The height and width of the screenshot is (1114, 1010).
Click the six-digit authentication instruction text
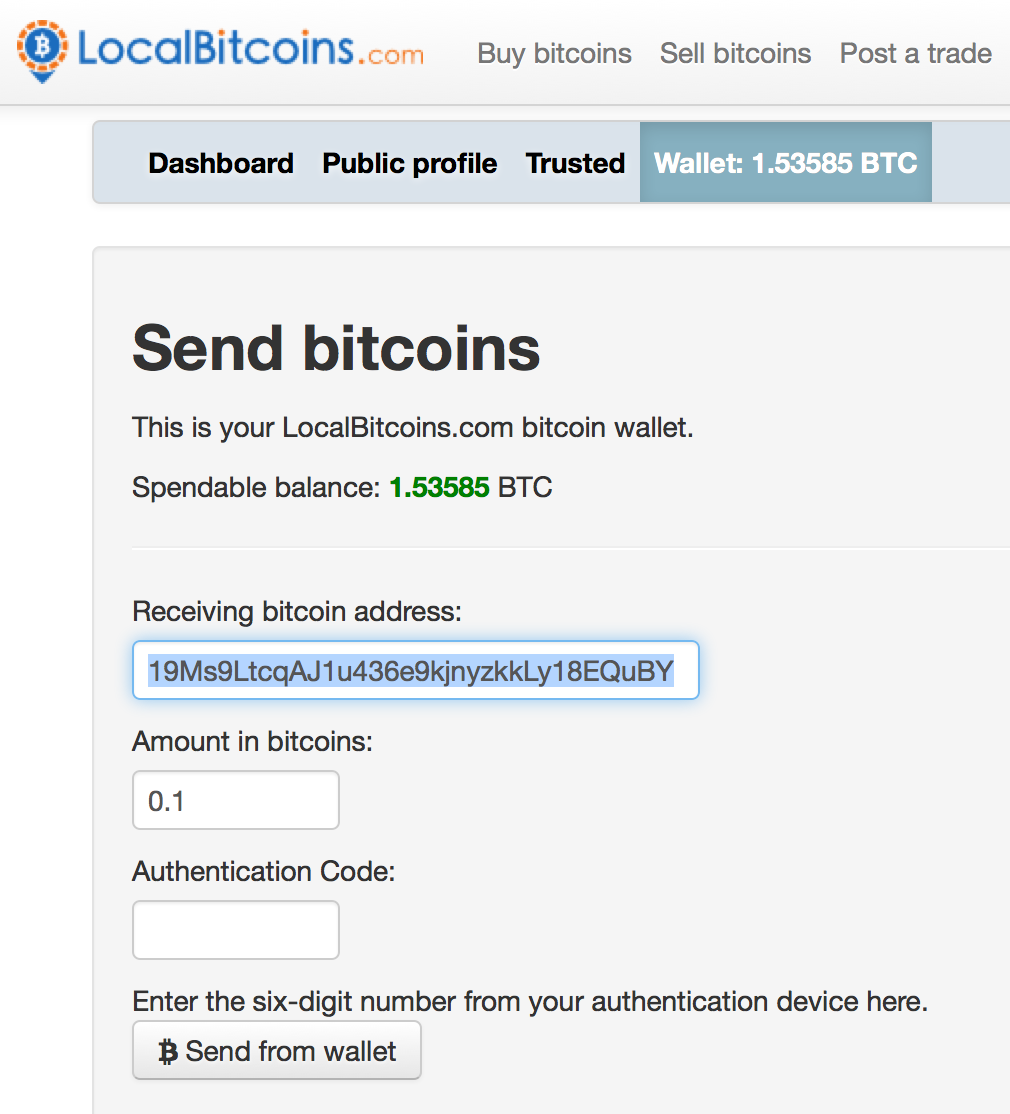pyautogui.click(x=528, y=1001)
